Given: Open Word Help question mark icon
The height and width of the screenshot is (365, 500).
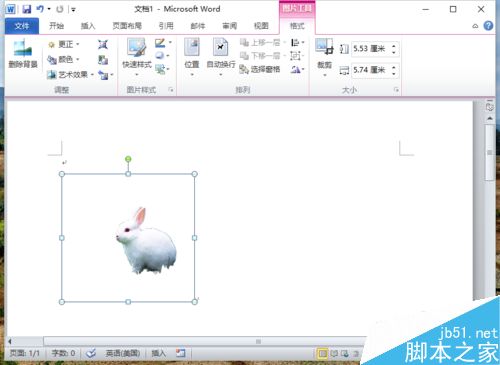Looking at the screenshot, I should [488, 26].
